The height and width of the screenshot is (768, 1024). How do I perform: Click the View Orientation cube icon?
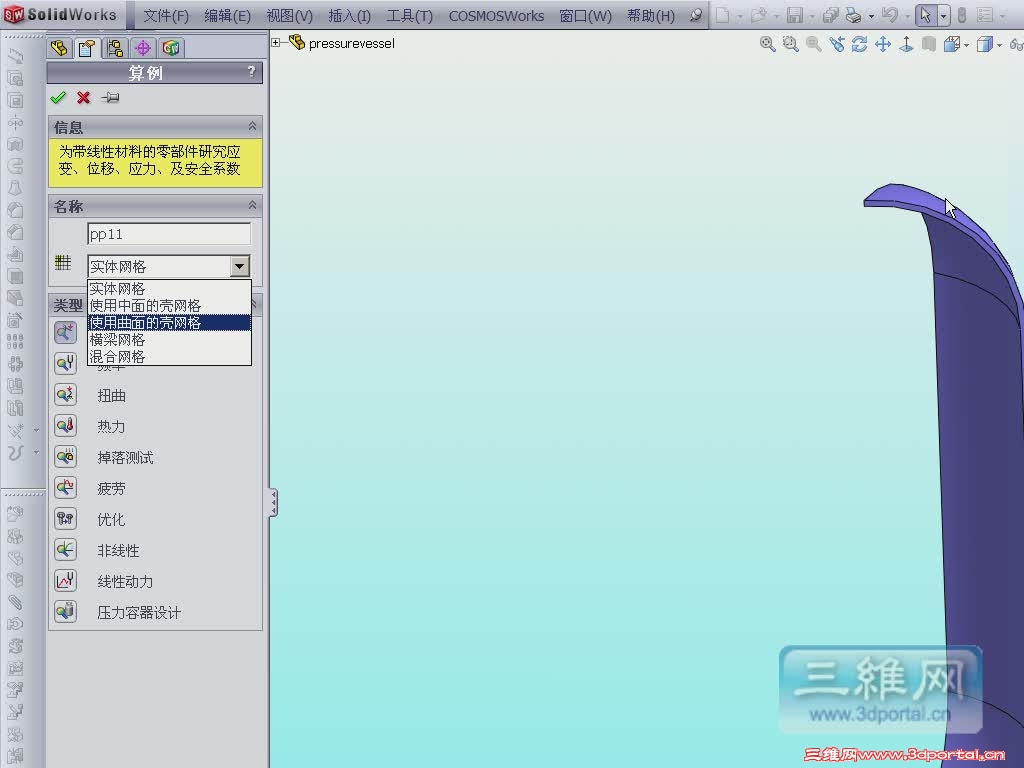tap(952, 44)
